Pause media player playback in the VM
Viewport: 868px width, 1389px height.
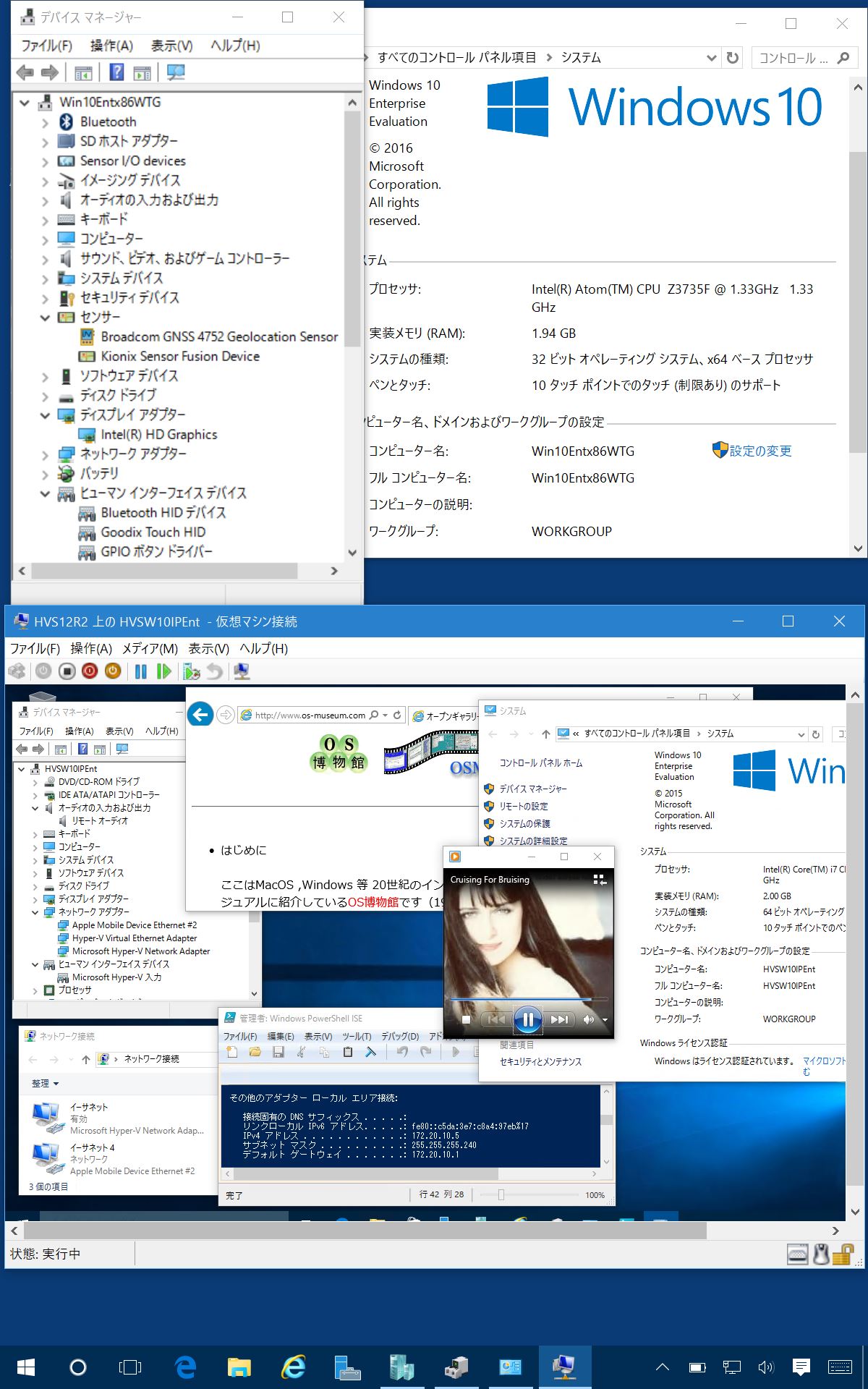pos(528,1020)
